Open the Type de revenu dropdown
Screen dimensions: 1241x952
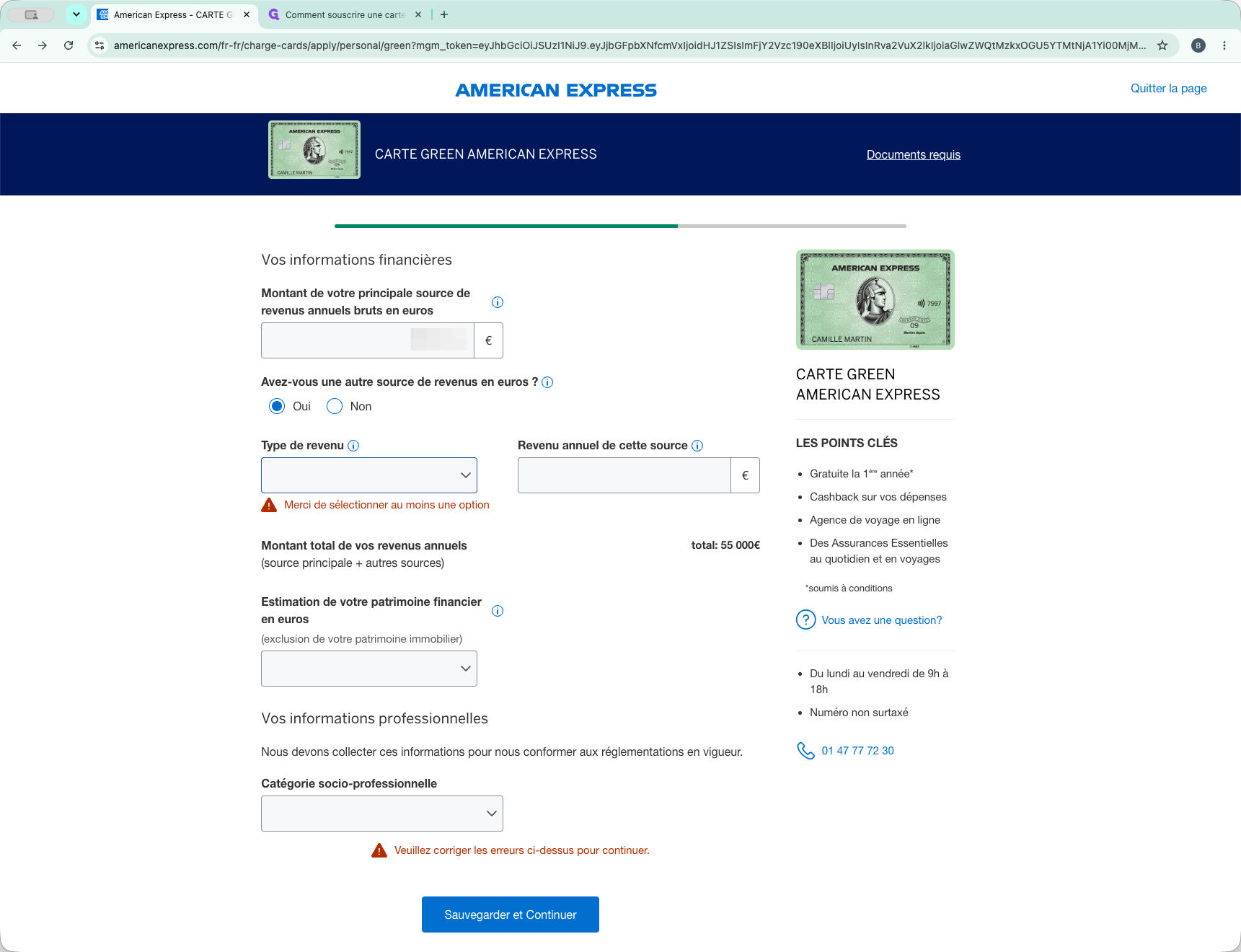coord(369,475)
